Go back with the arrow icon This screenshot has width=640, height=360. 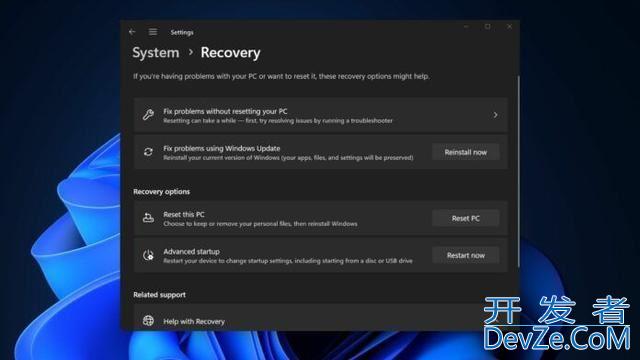pyautogui.click(x=132, y=32)
